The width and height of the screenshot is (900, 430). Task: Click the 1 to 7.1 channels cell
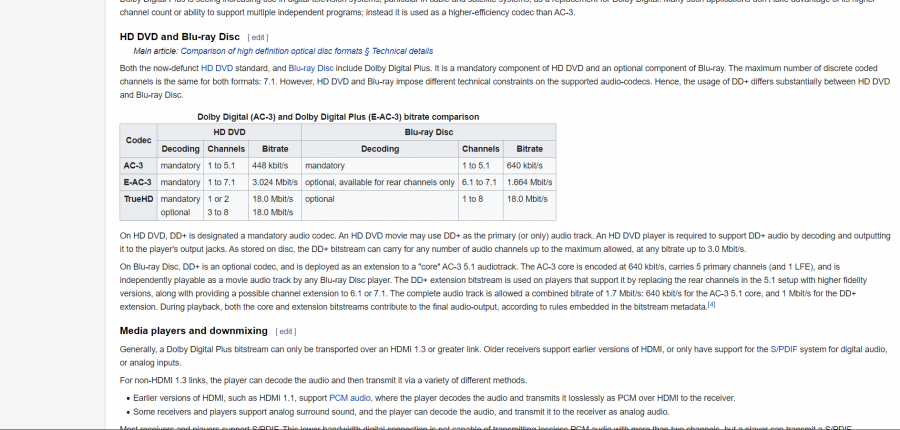226,182
